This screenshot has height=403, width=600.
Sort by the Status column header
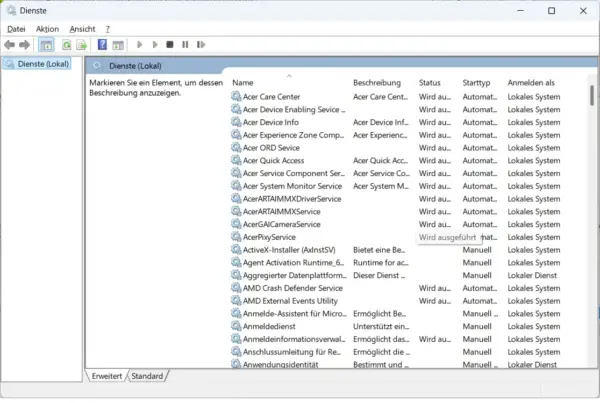[x=429, y=83]
